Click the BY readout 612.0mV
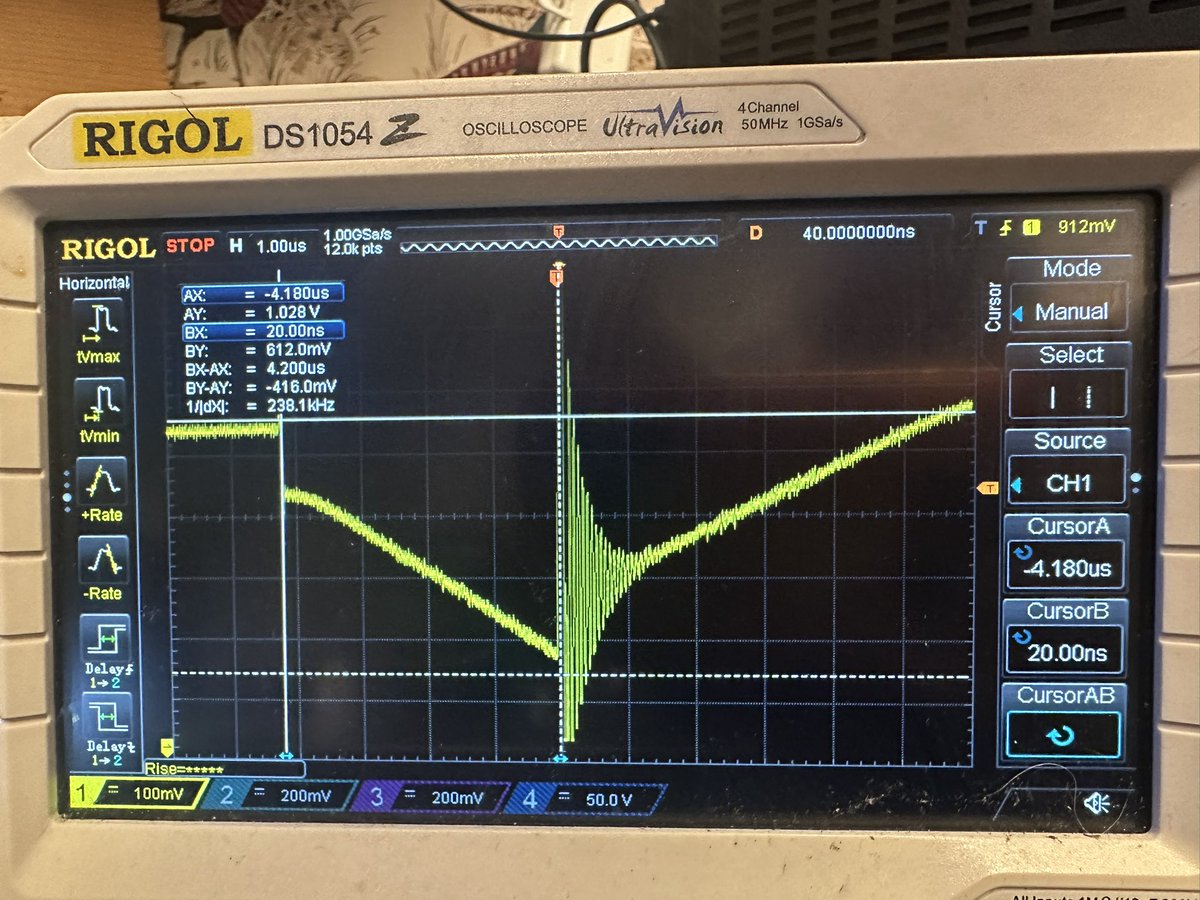1200x900 pixels. [x=259, y=350]
